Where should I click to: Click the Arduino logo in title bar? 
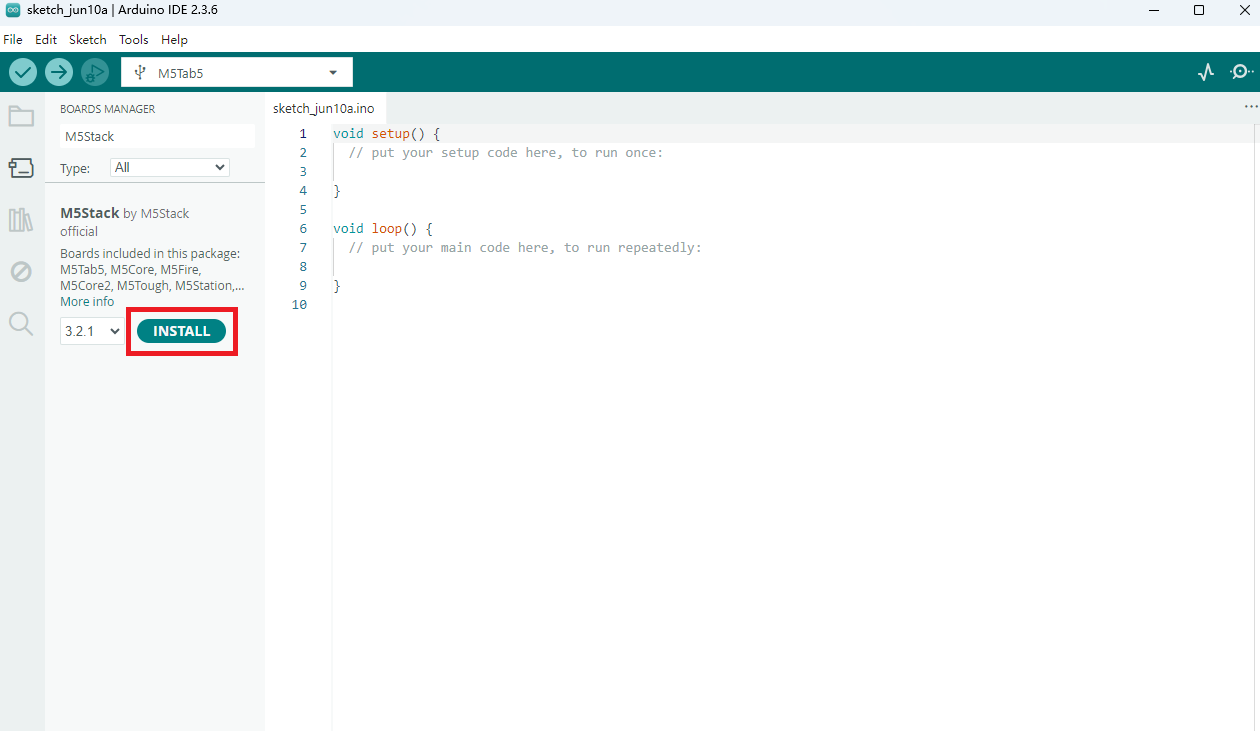coord(13,10)
